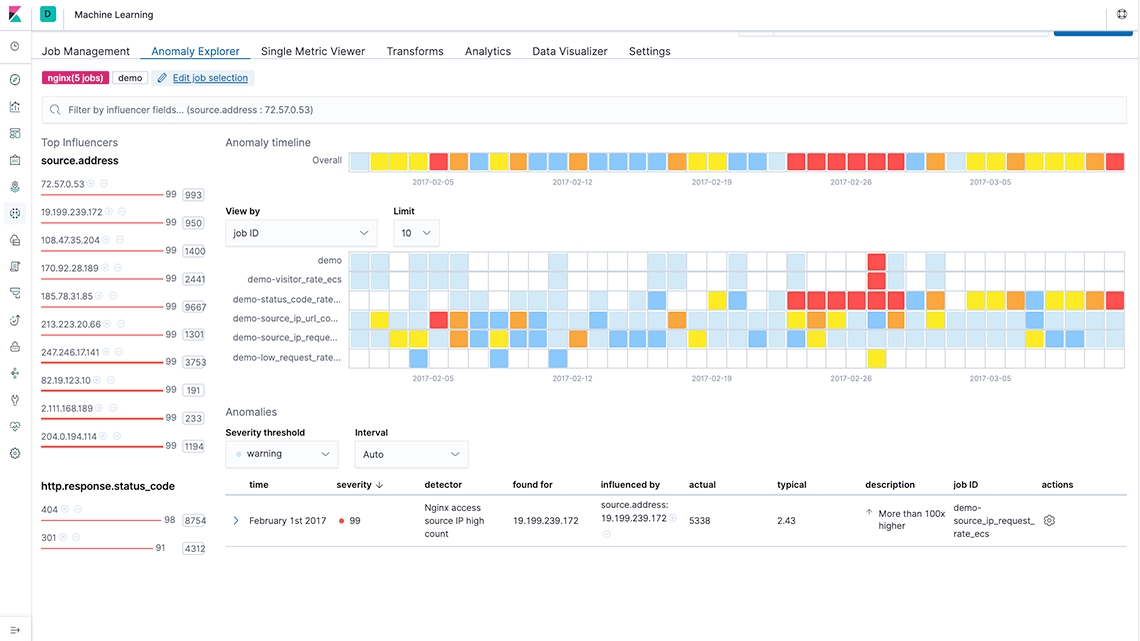This screenshot has width=1140, height=641.
Task: Open the Dashboard icon in the sidebar
Action: 15,133
